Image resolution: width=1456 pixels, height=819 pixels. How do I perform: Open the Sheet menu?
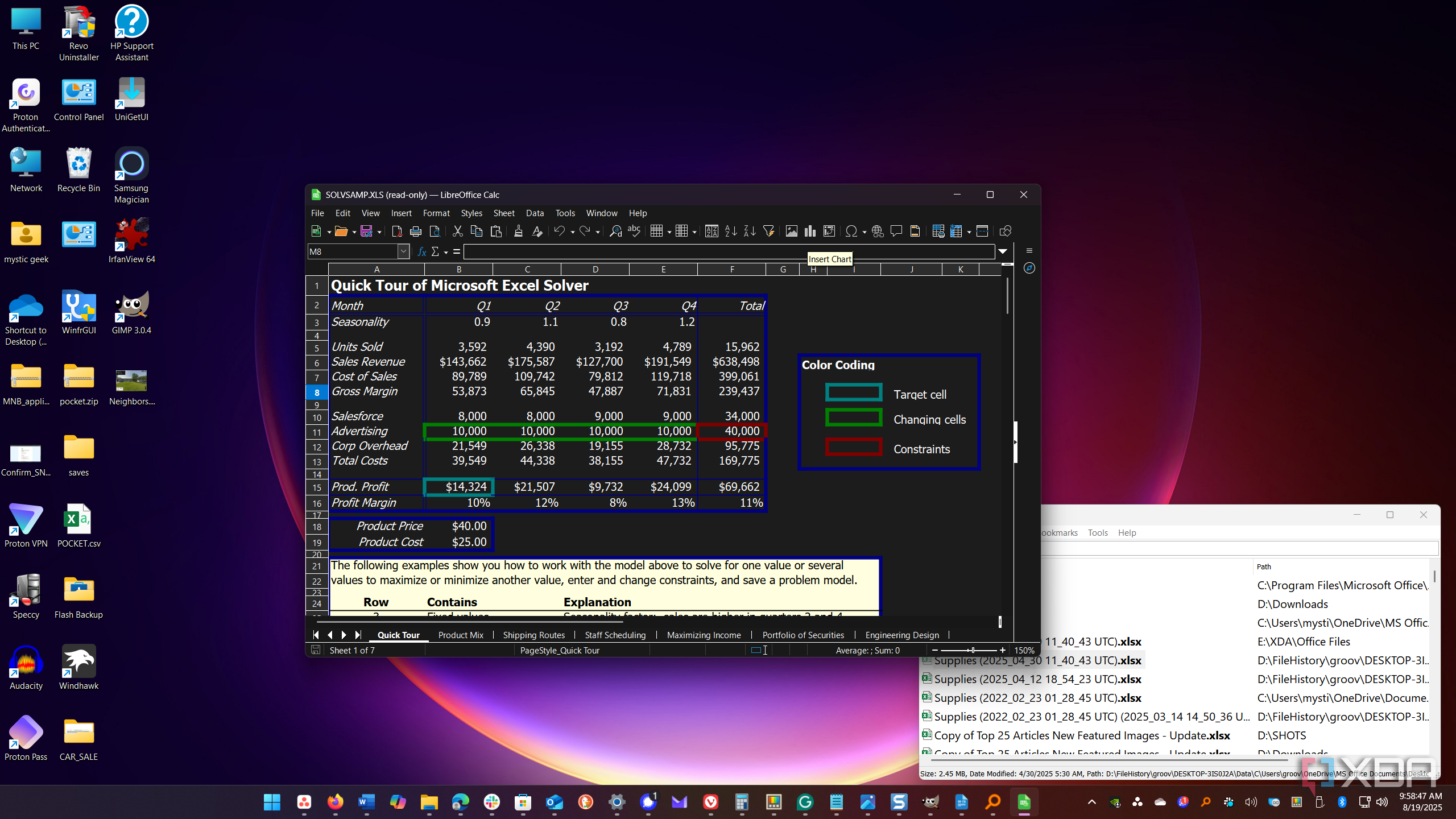pyautogui.click(x=504, y=213)
